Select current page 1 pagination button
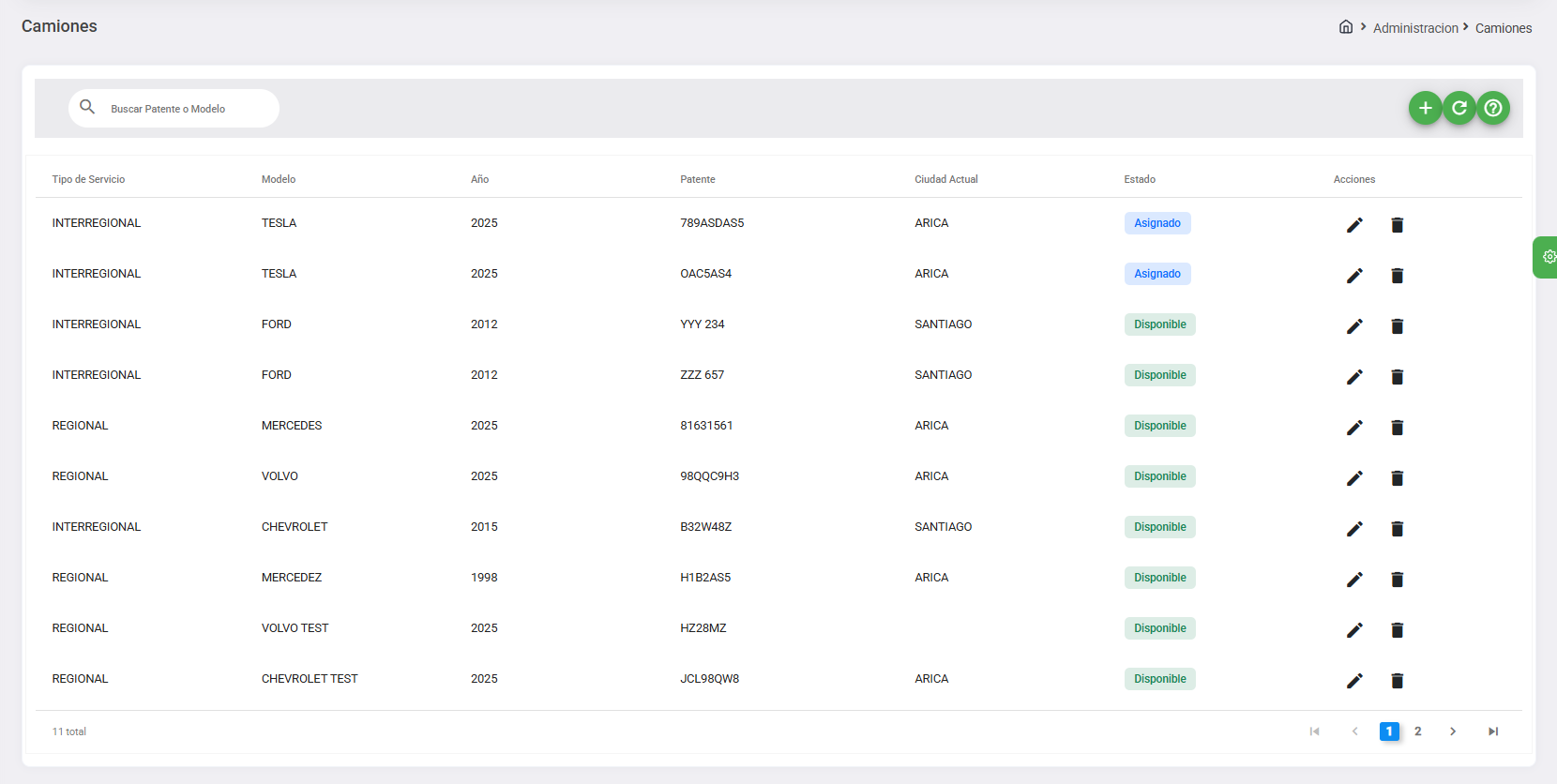1557x784 pixels. click(1389, 731)
